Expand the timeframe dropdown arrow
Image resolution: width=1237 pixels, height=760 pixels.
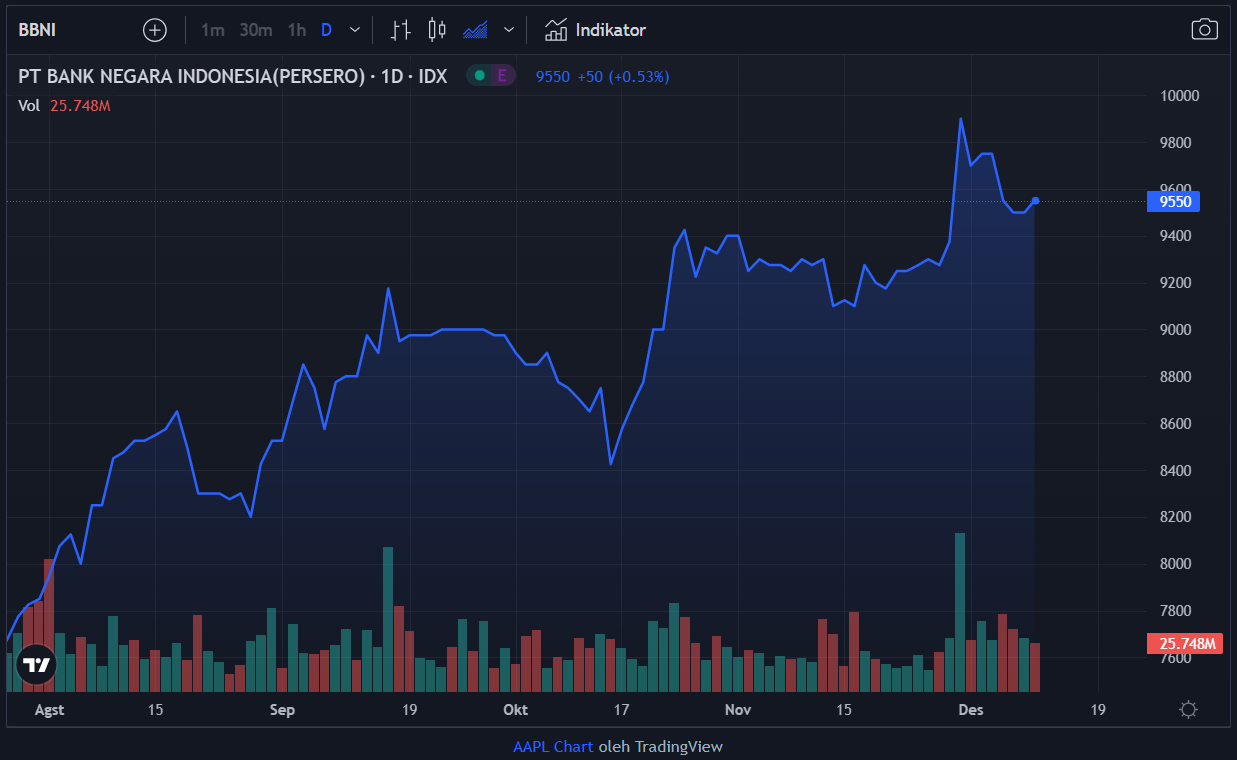pos(355,30)
